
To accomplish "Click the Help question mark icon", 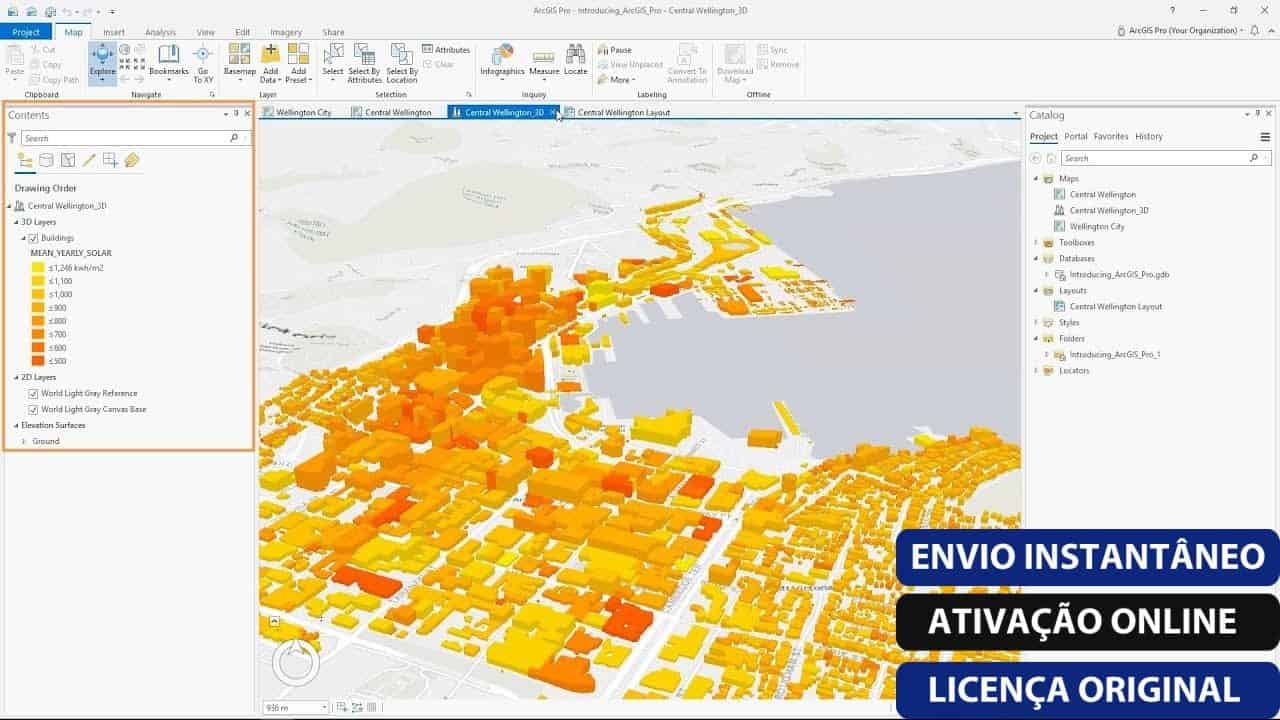I will pos(1172,10).
